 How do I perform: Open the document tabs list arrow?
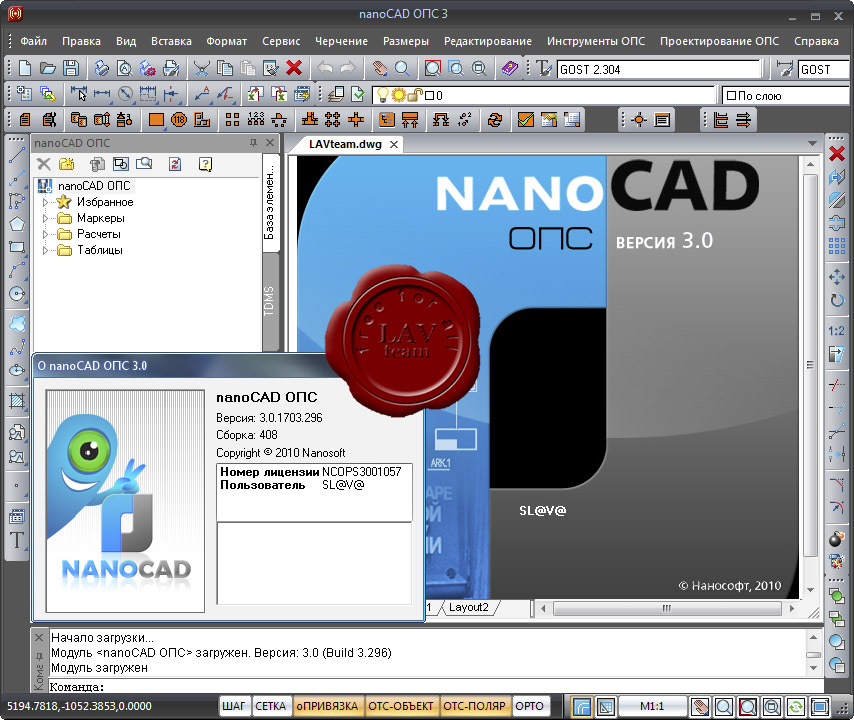click(812, 144)
